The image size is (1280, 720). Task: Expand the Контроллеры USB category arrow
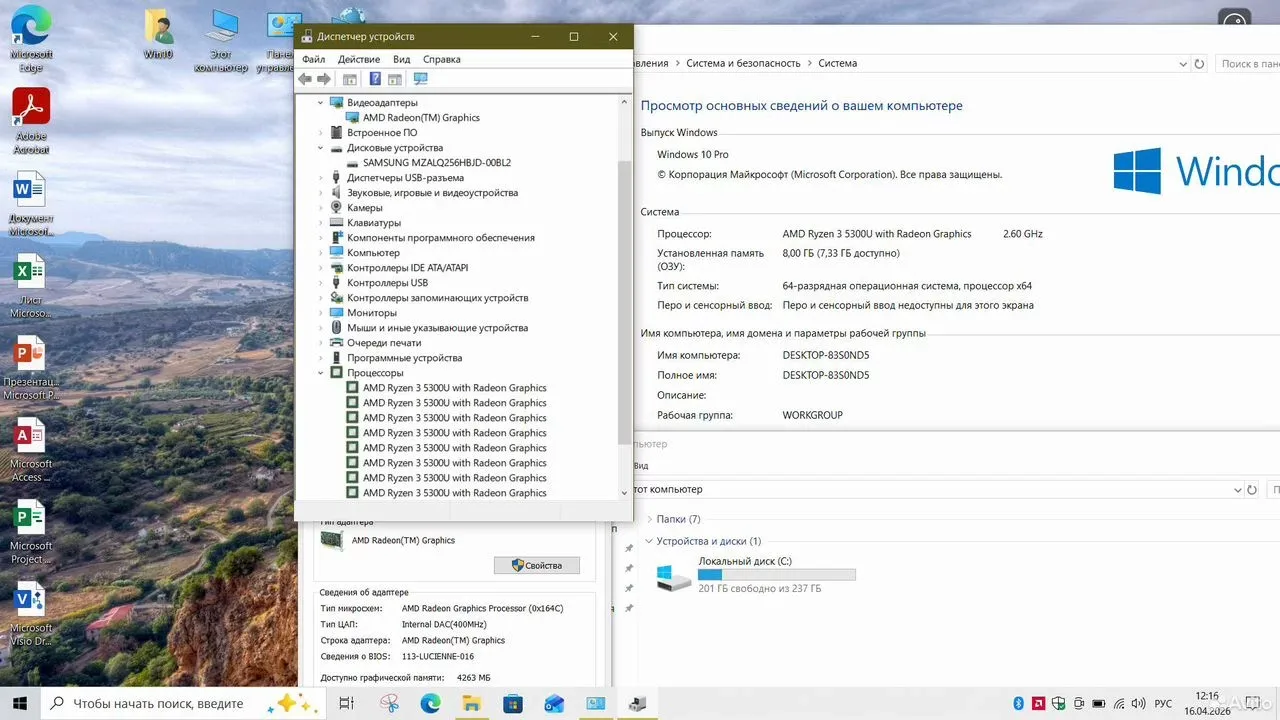pos(321,283)
